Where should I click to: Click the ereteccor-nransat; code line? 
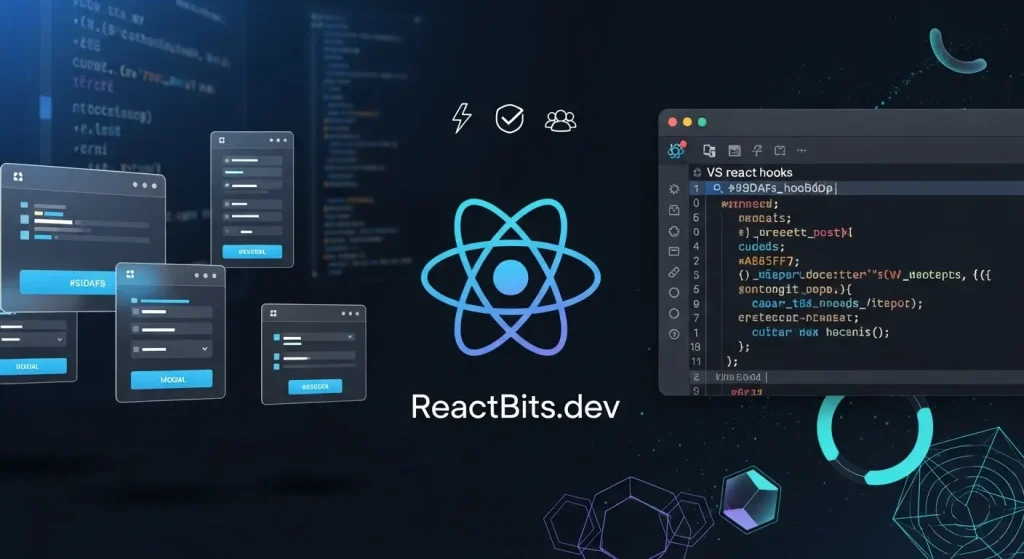tap(798, 317)
